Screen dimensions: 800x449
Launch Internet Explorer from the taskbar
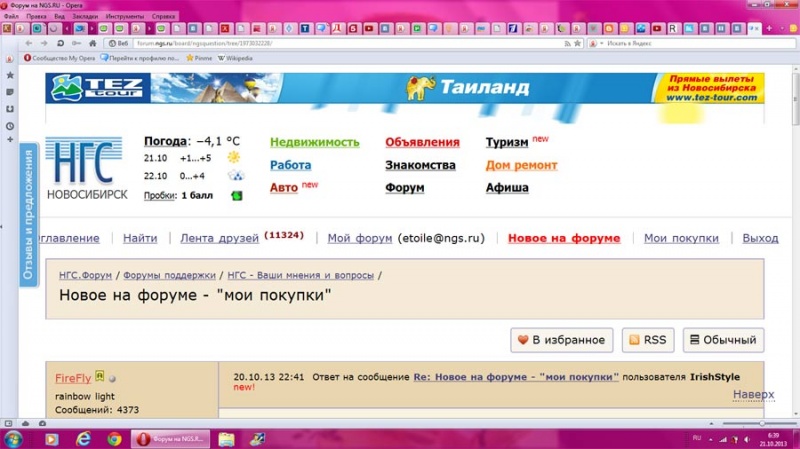pyautogui.click(x=83, y=438)
